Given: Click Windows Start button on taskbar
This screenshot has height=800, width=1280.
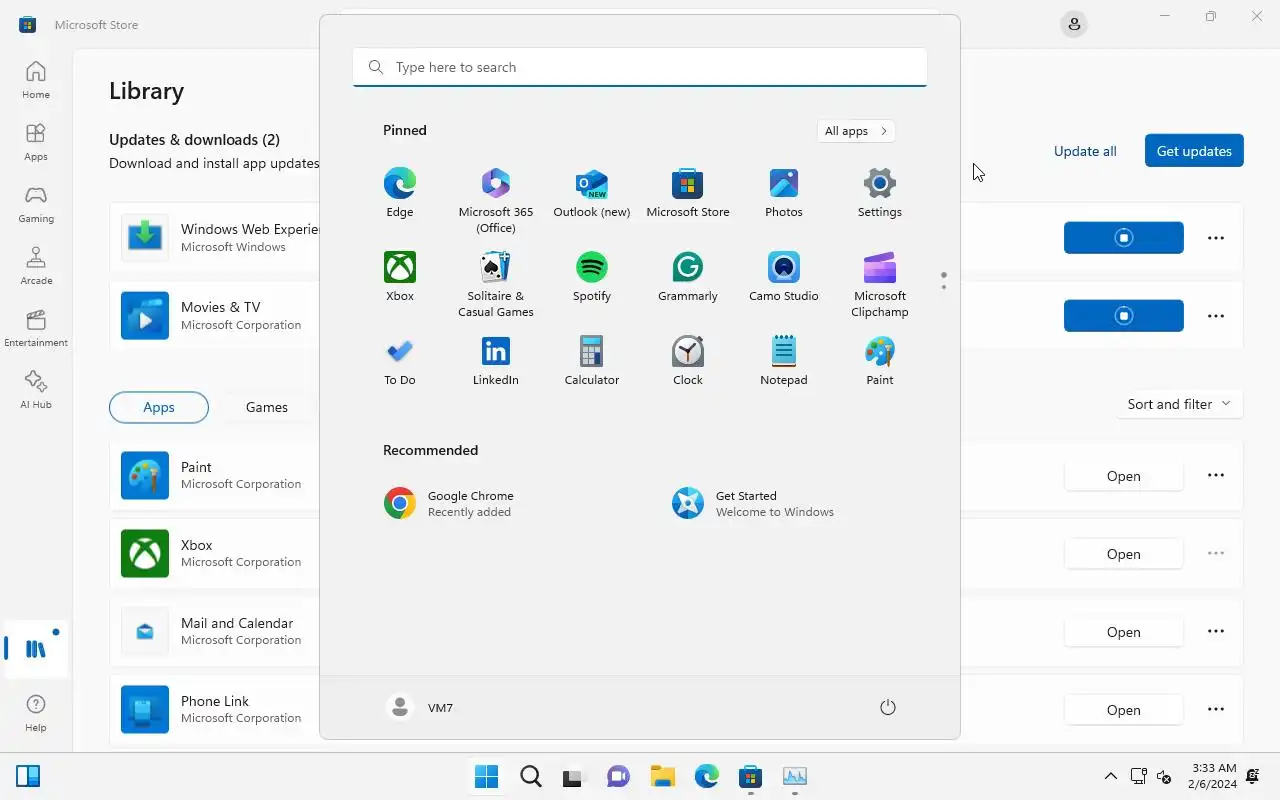Looking at the screenshot, I should 487,776.
